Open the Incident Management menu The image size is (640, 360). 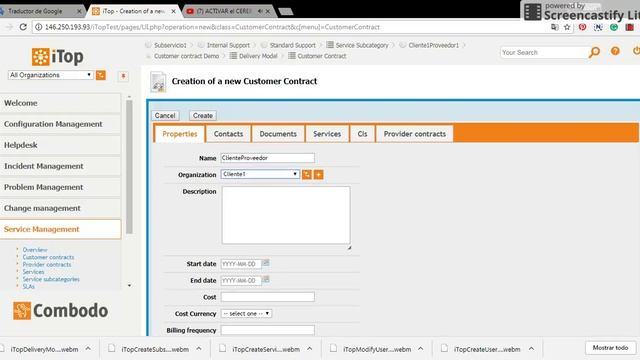(60, 166)
